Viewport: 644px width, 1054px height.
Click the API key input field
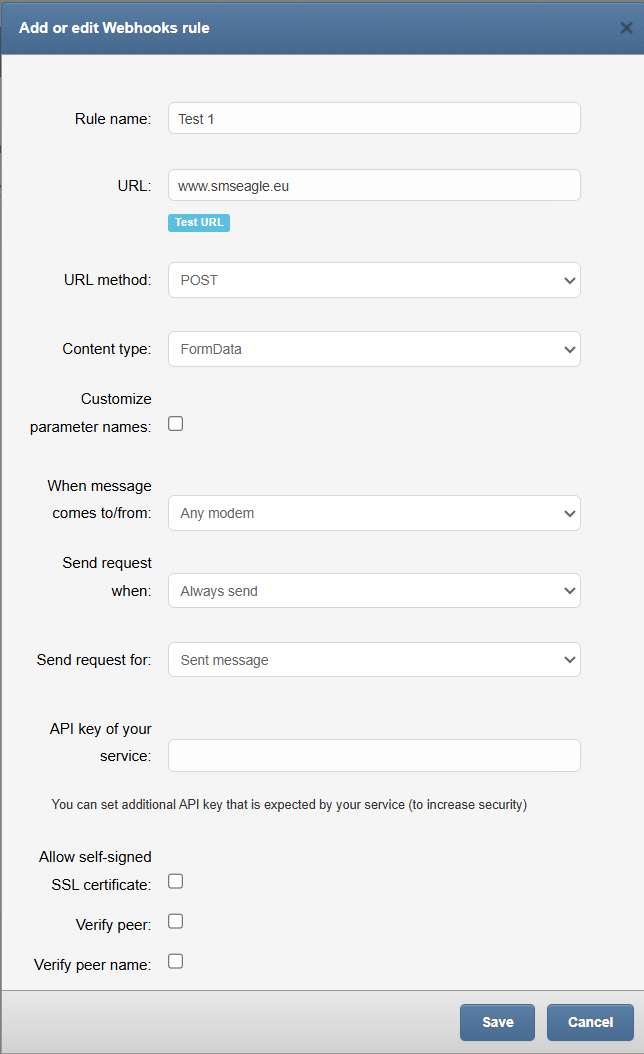pyautogui.click(x=374, y=756)
